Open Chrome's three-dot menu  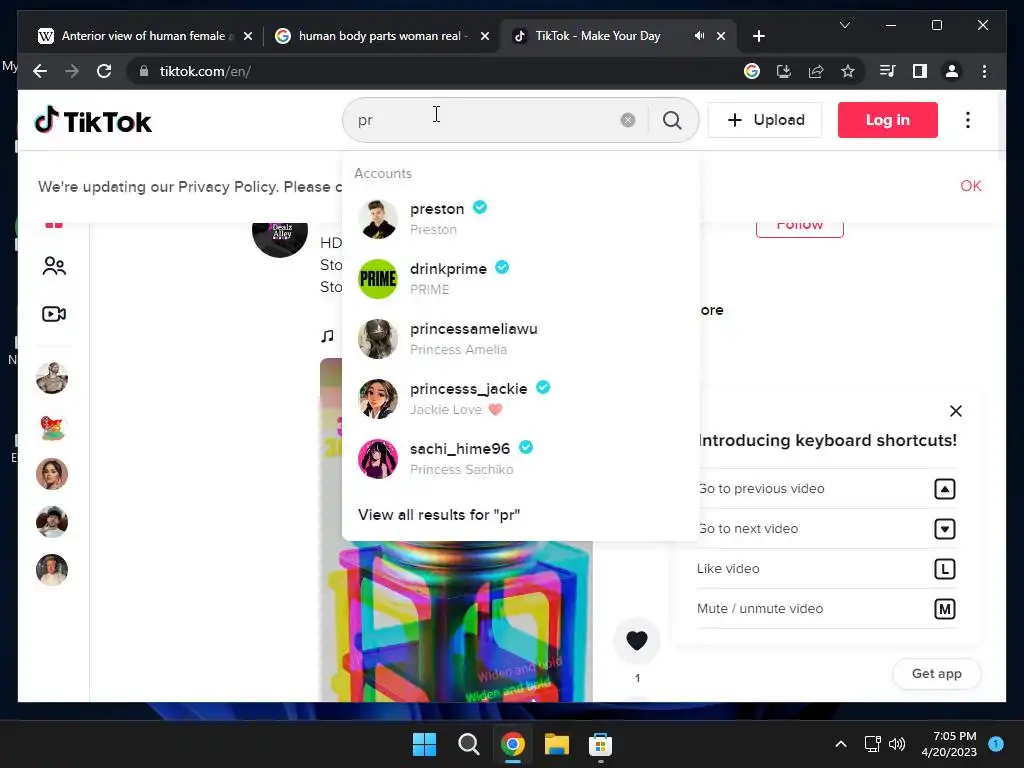[984, 71]
